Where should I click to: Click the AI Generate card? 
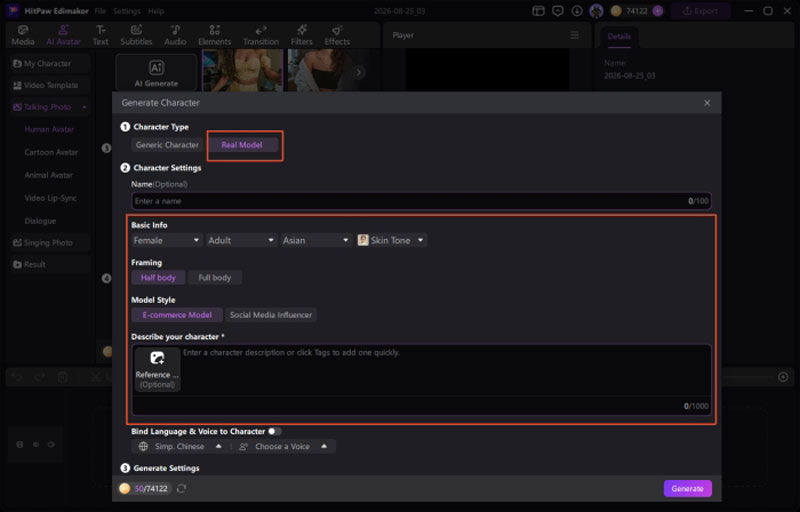(156, 72)
